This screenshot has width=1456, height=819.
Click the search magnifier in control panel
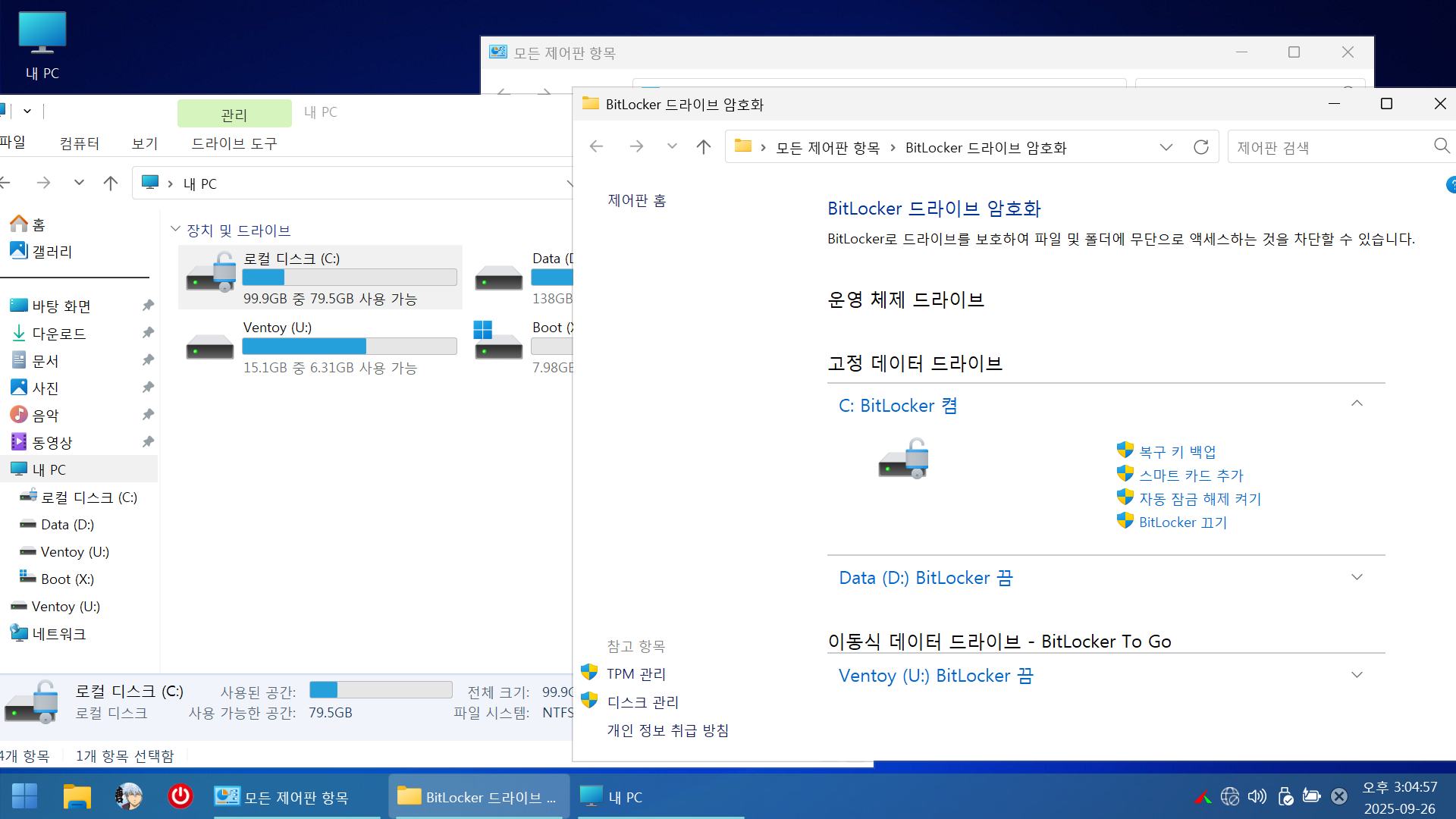point(1441,146)
